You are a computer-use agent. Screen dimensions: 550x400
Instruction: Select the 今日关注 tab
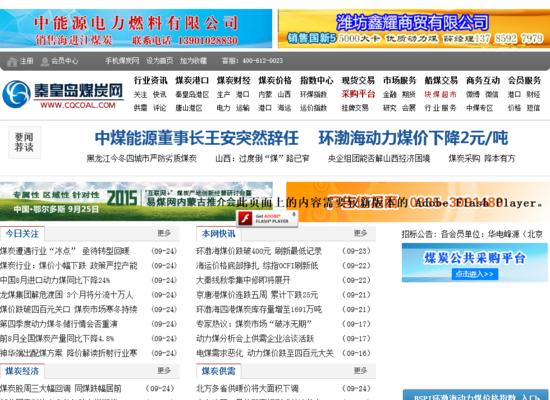tap(22, 234)
